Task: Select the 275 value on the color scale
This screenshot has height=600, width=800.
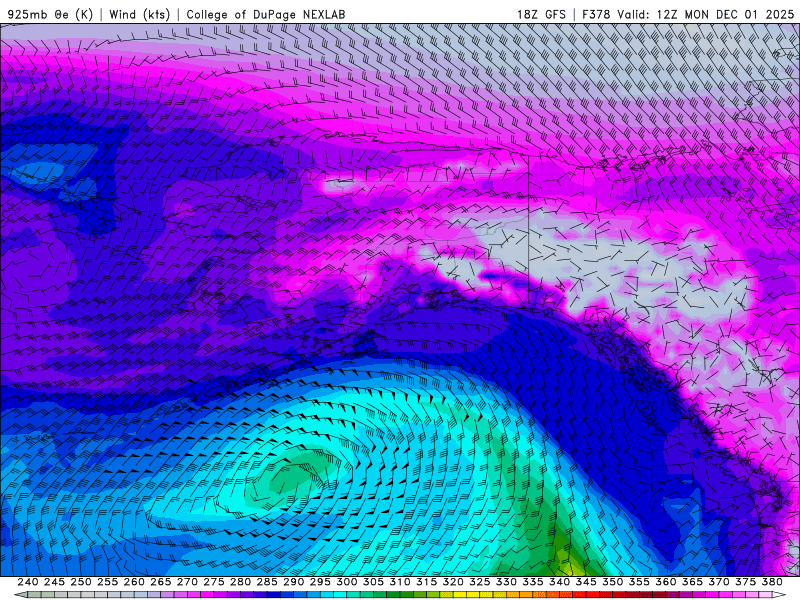Action: click(x=213, y=582)
